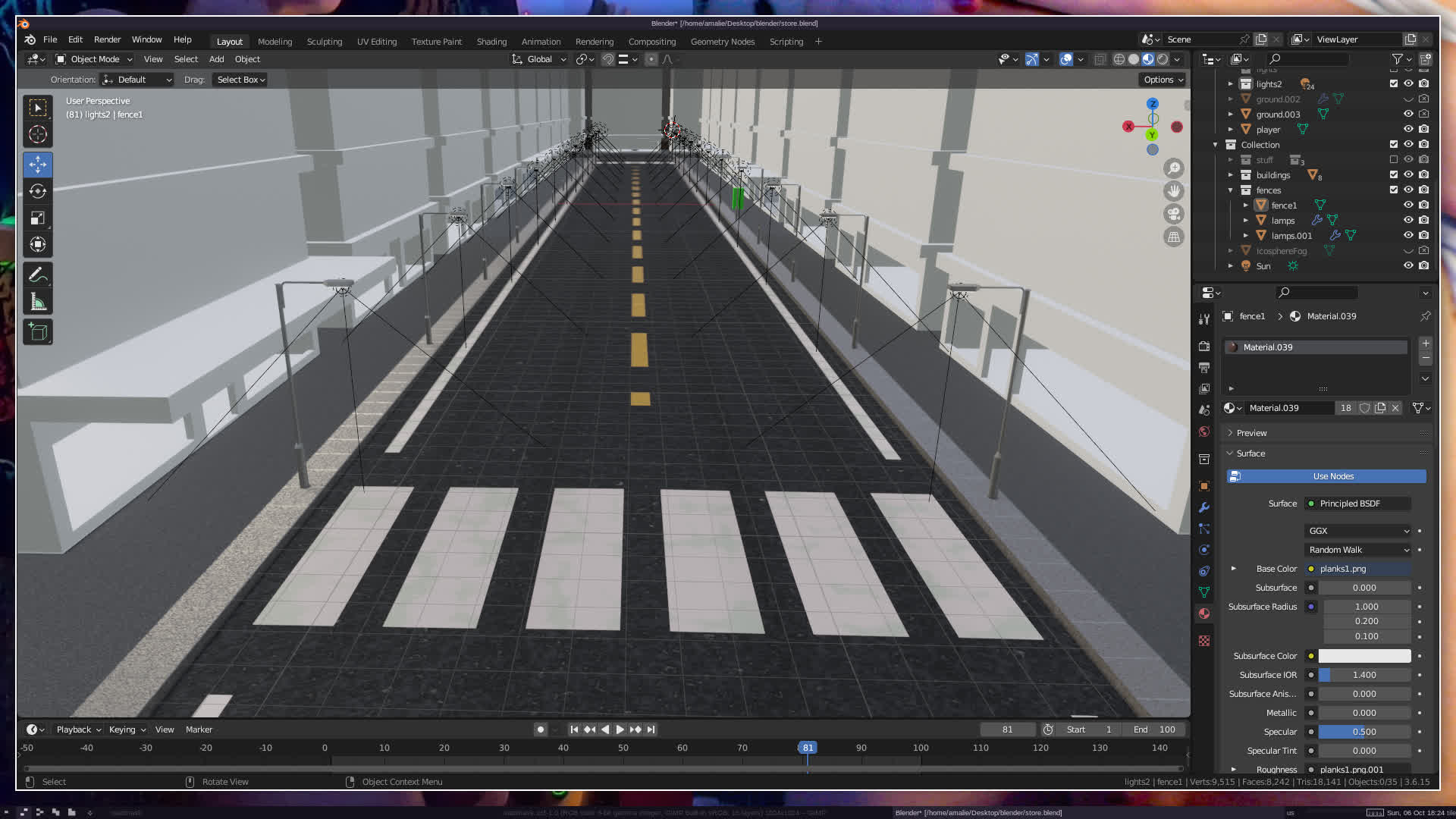Viewport: 1456px width, 819px height.
Task: Hide the Sun light in the viewport
Action: tap(1408, 266)
